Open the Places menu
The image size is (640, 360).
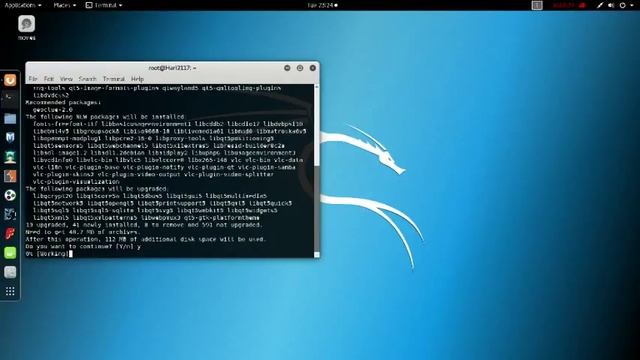click(x=64, y=5)
